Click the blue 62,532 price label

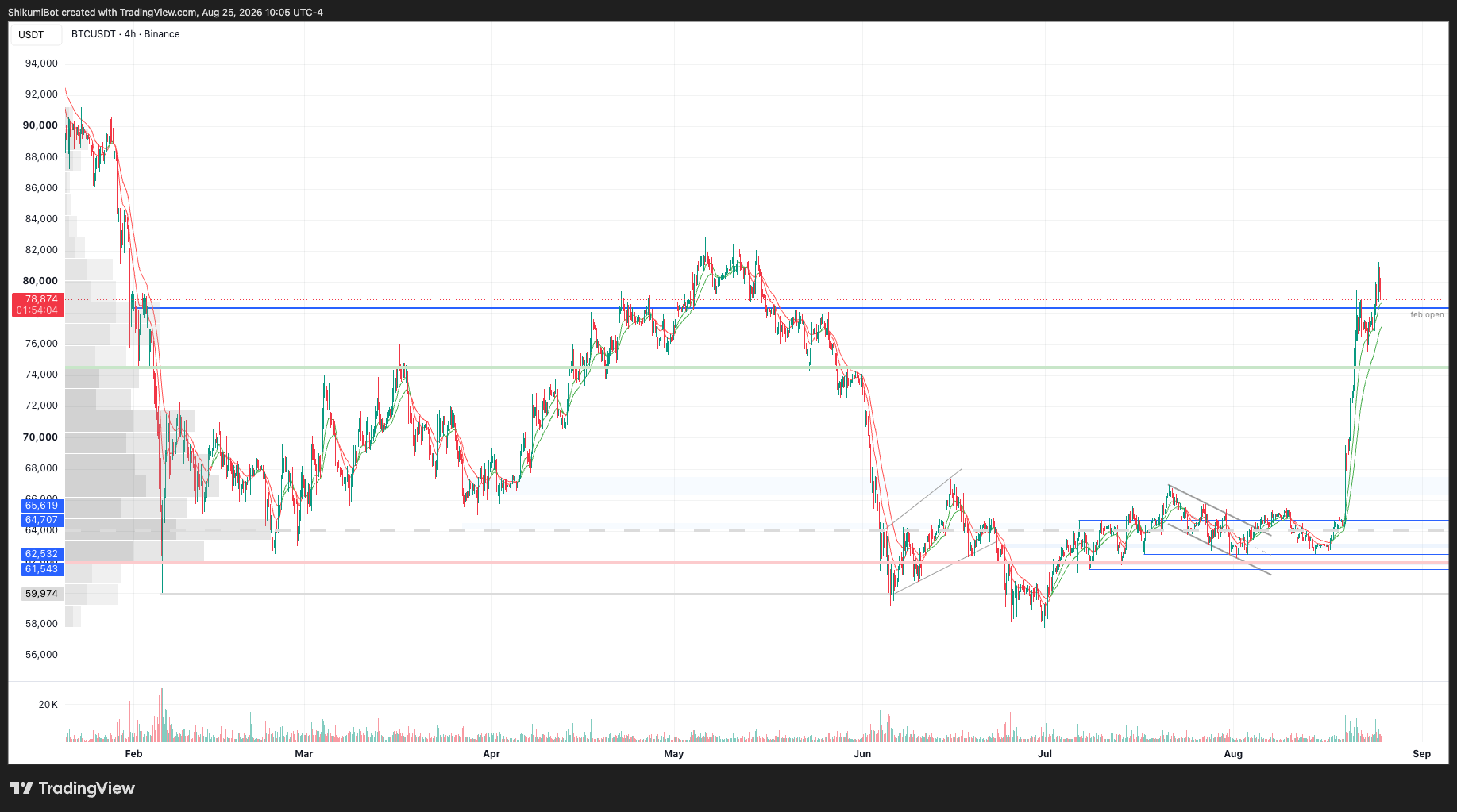coord(41,554)
